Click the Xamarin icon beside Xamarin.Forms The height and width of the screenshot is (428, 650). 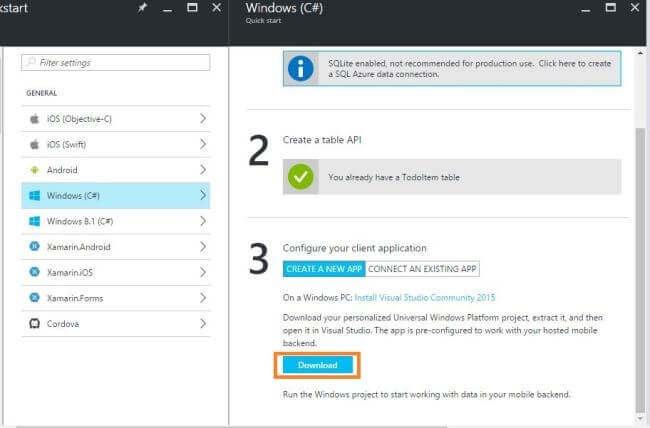[34, 298]
